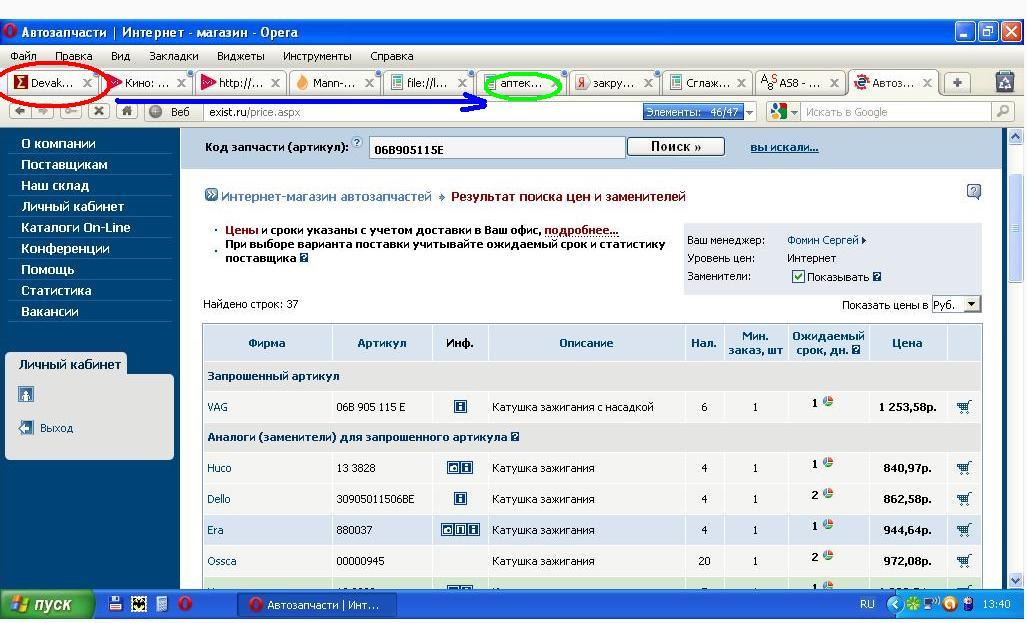Click the Поиск search button
Viewport: 1027px width, 623px height.
(x=676, y=147)
